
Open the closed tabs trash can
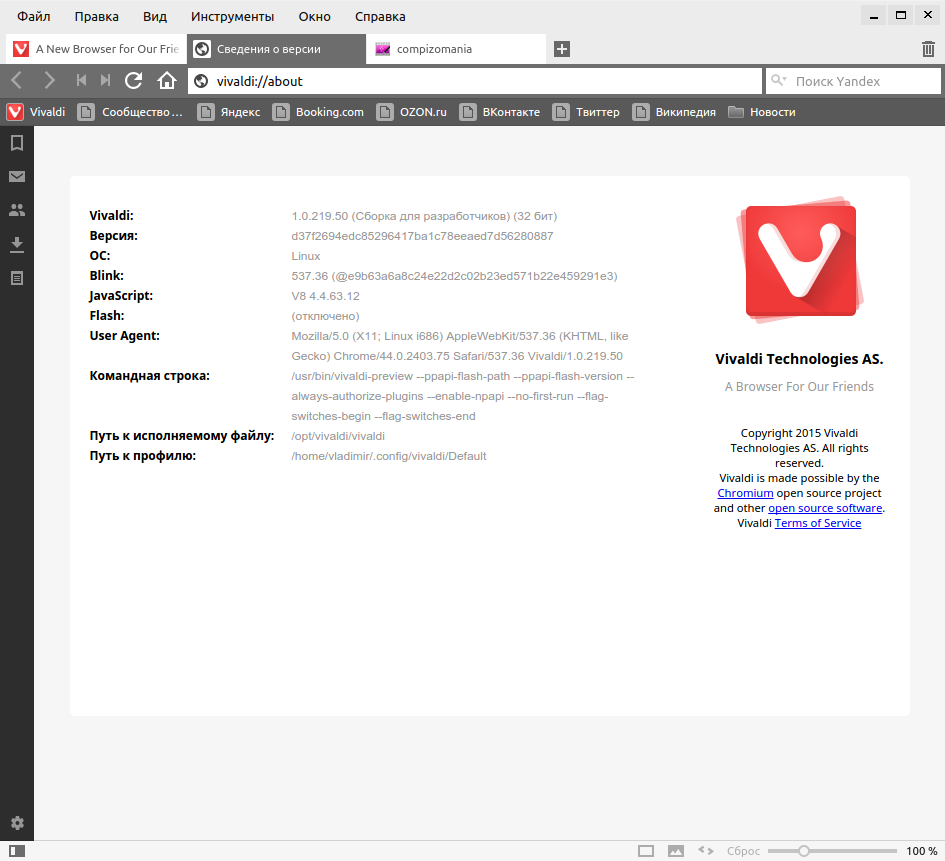(928, 49)
